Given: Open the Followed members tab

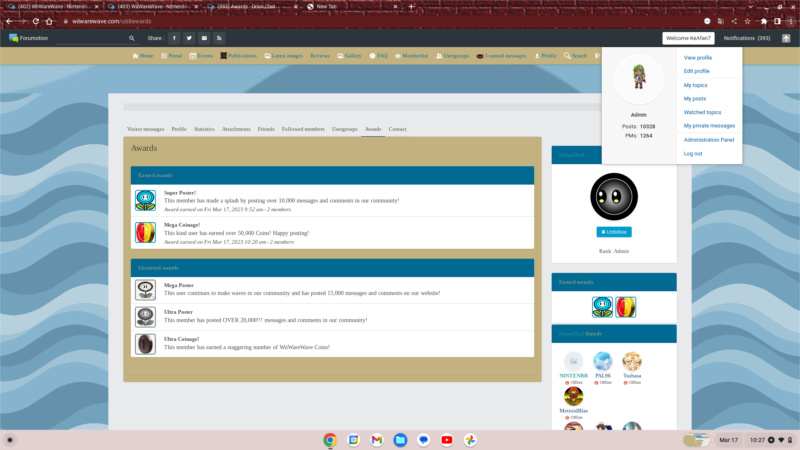Looking at the screenshot, I should tap(303, 129).
